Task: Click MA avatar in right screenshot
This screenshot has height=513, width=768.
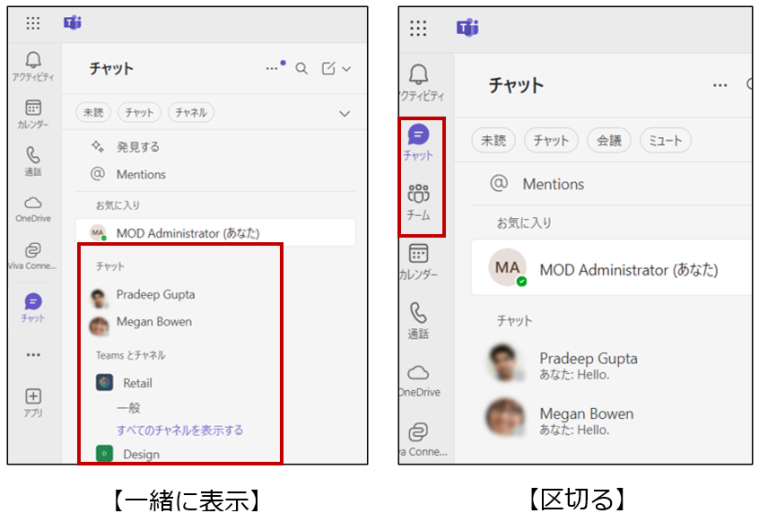Action: coord(507,268)
